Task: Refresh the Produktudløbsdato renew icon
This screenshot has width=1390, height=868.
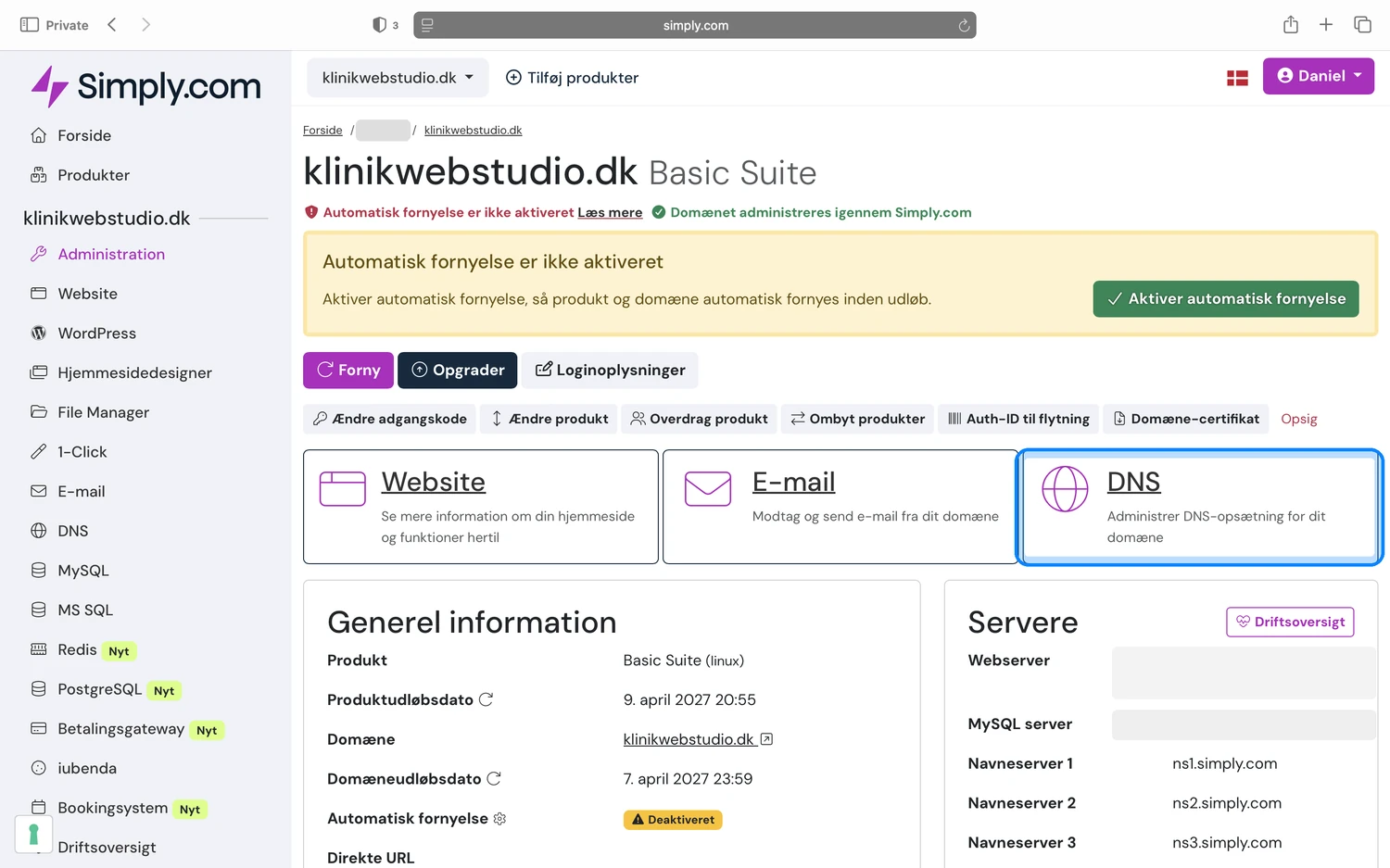Action: coord(486,699)
